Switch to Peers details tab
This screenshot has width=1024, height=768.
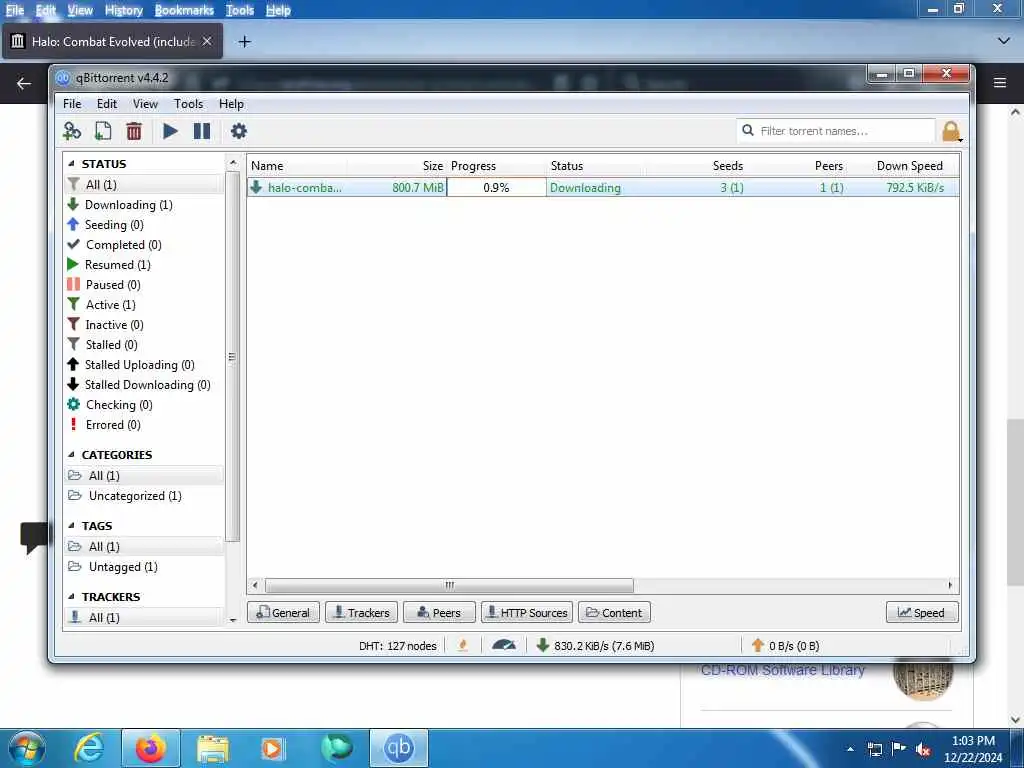coord(439,613)
